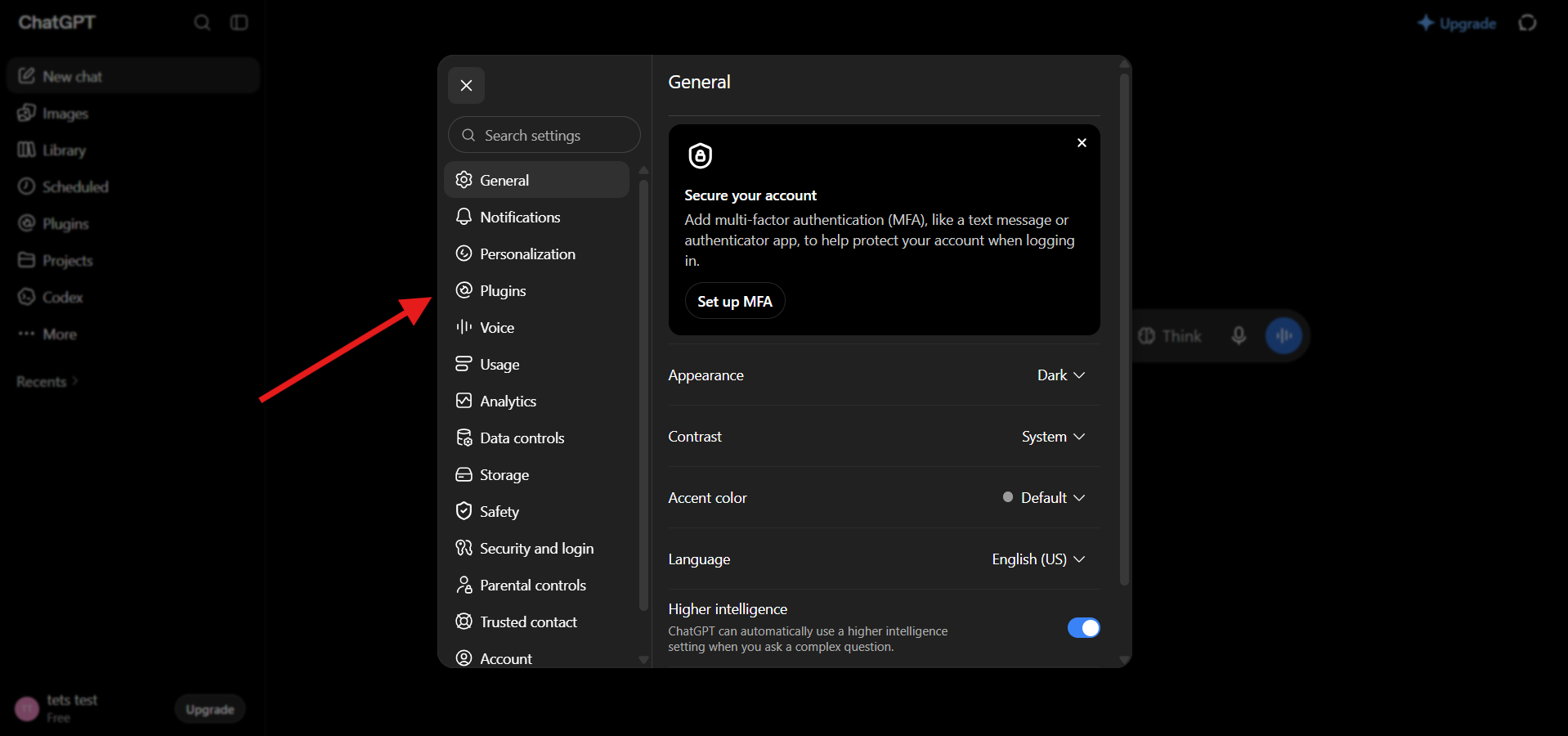Screen dimensions: 1568x736
Task: Click the Notifications bell icon
Action: pyautogui.click(x=464, y=217)
